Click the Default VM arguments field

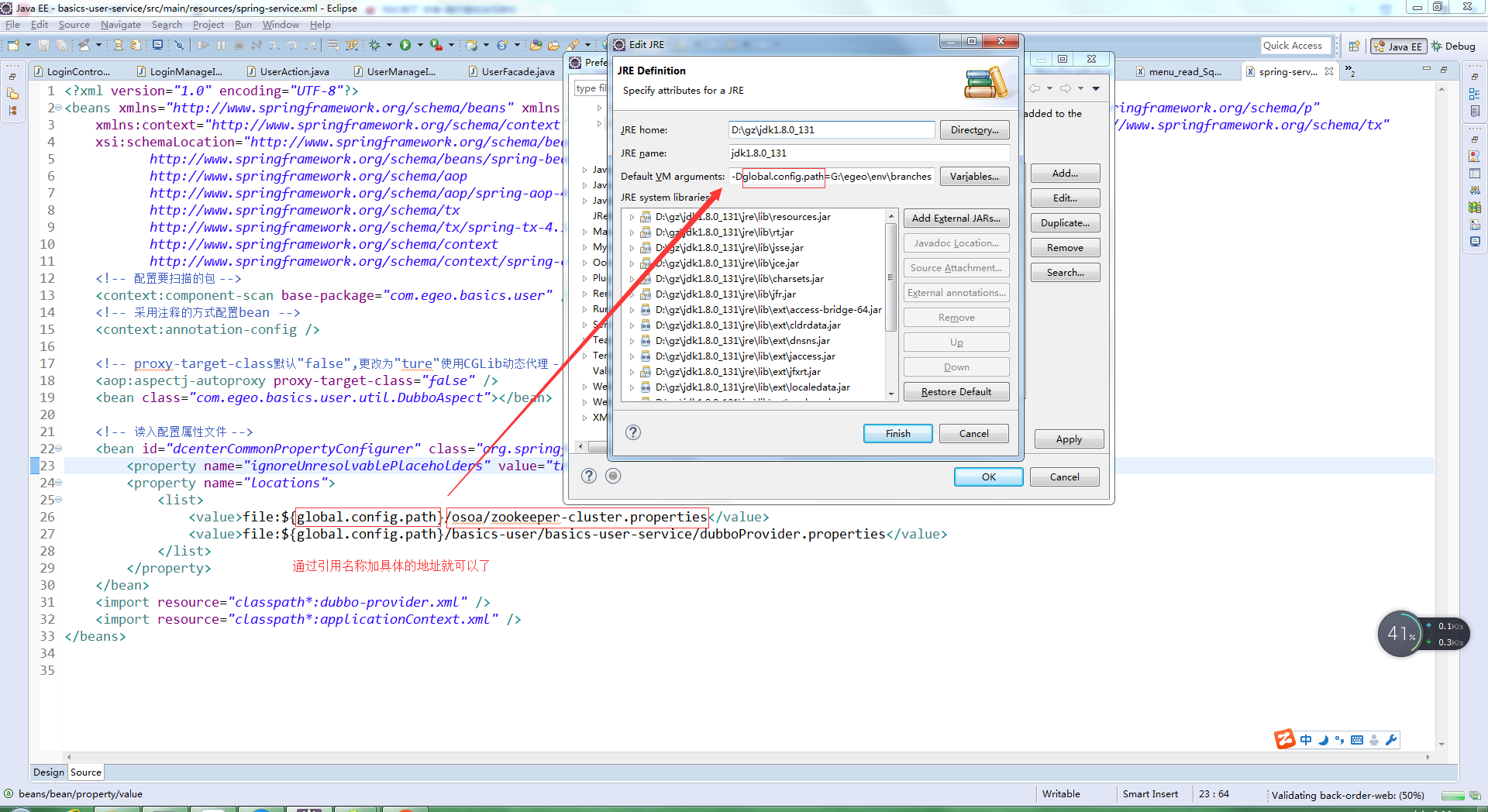coord(831,176)
